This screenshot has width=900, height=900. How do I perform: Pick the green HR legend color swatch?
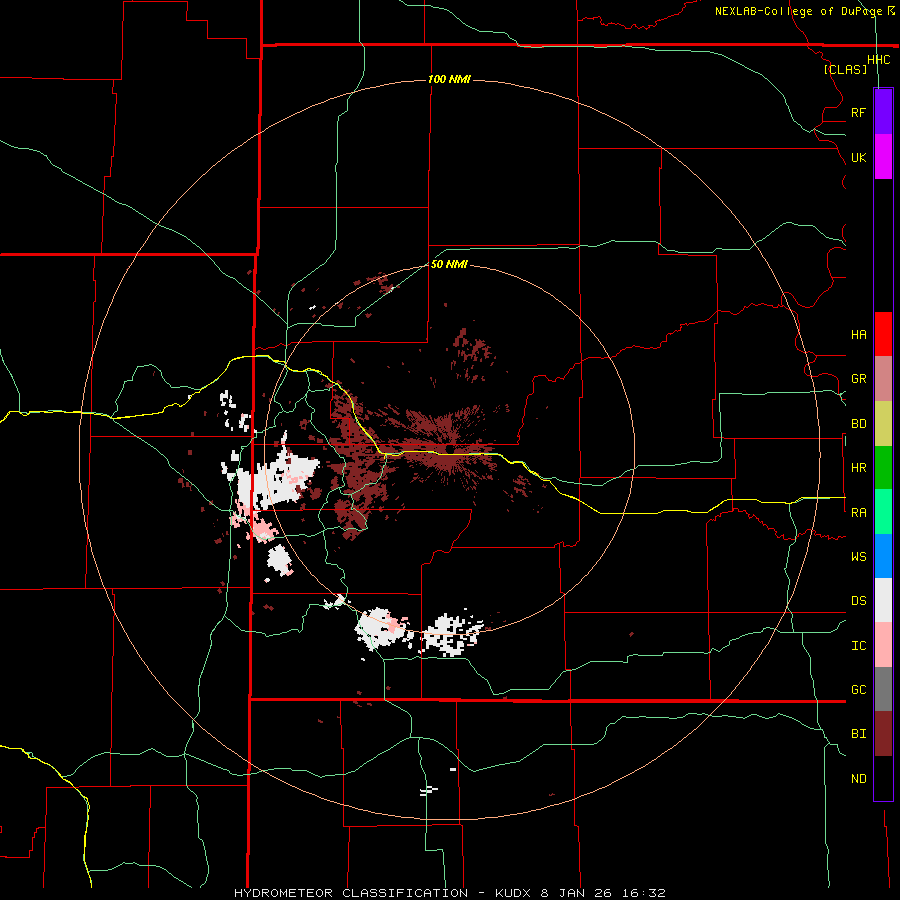click(x=883, y=467)
